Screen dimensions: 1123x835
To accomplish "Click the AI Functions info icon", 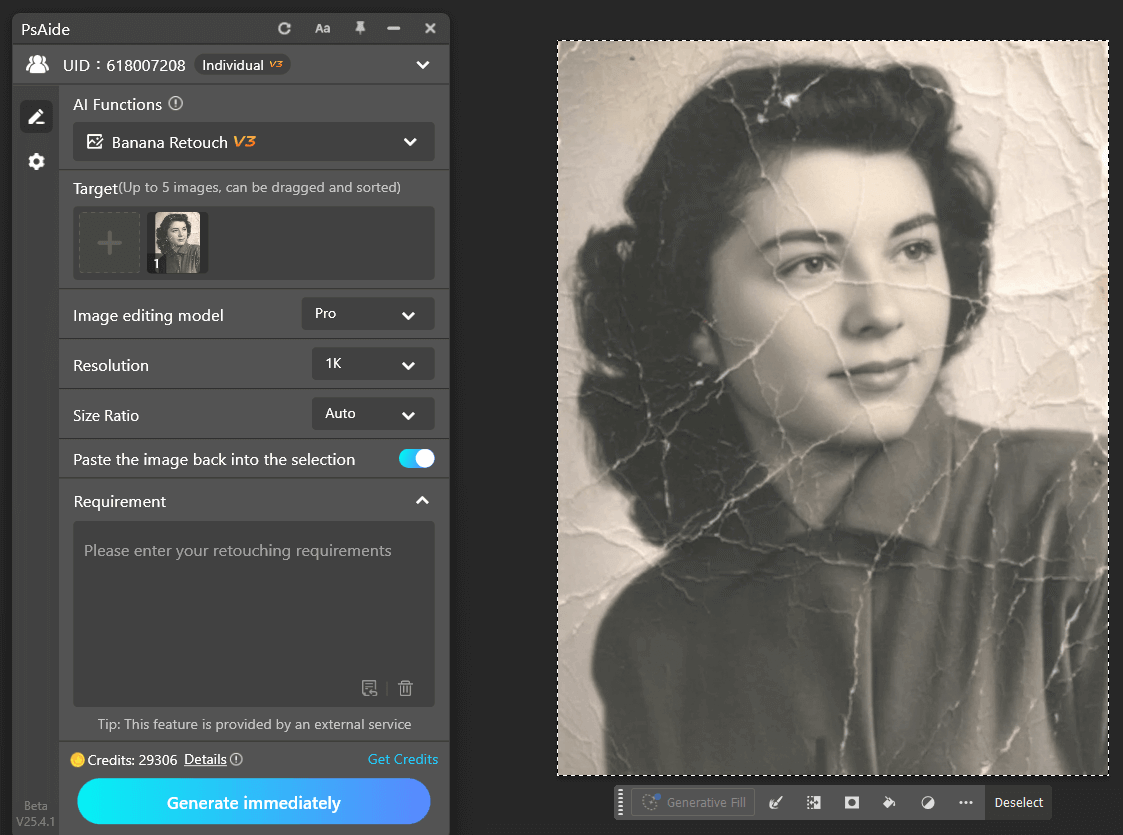I will [x=177, y=104].
